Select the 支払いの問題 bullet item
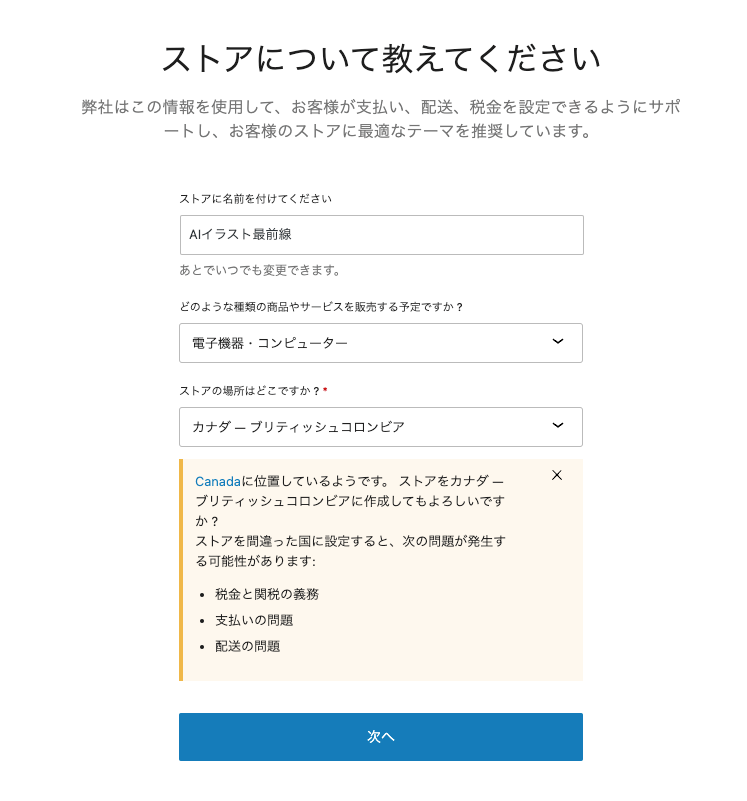The width and height of the screenshot is (747, 801). click(x=254, y=620)
